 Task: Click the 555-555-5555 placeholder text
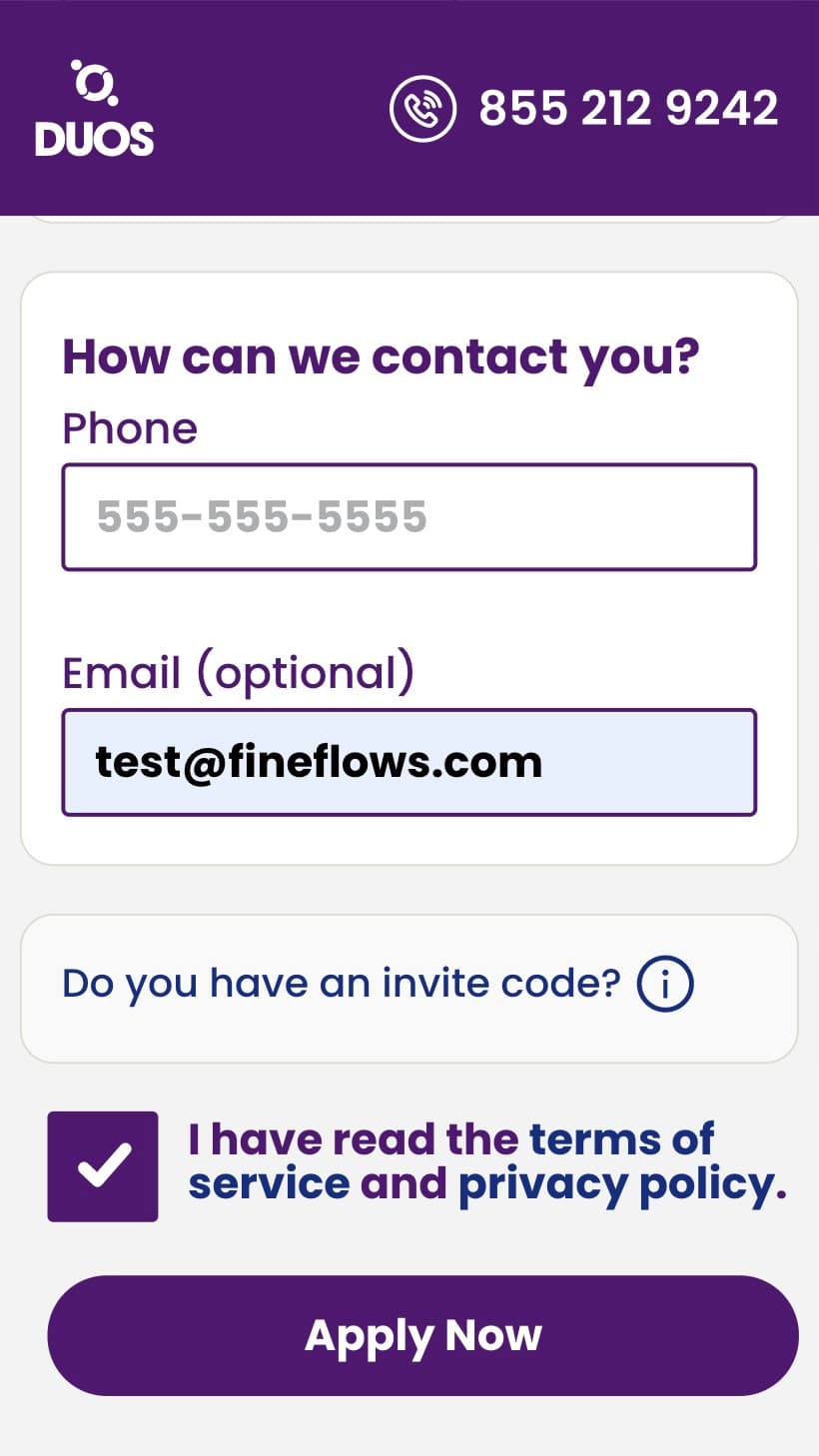click(x=262, y=517)
